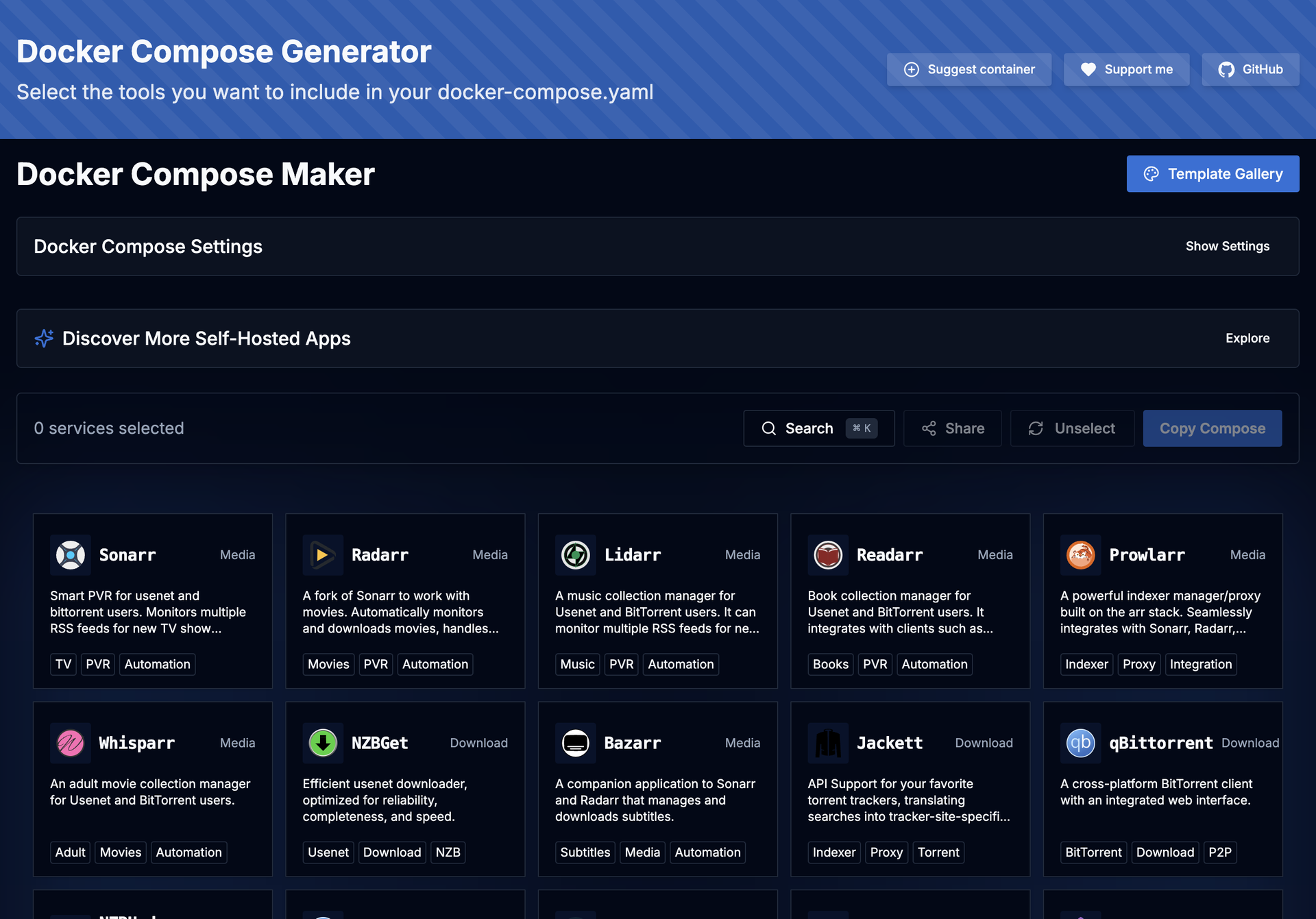
Task: Select the Bazarr service card
Action: click(x=658, y=789)
